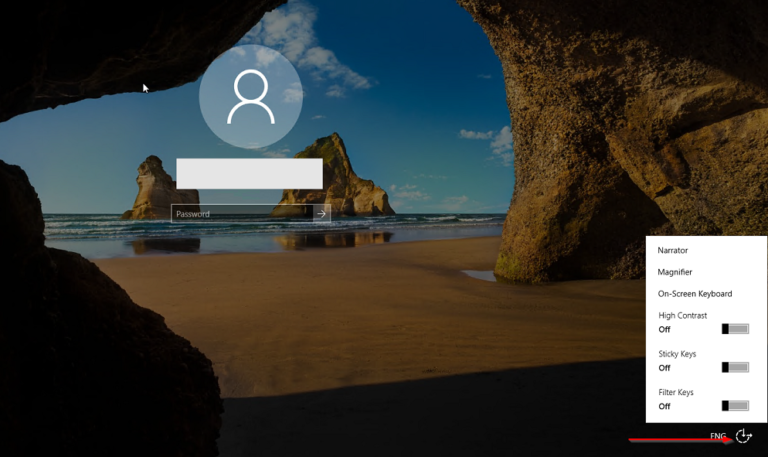Click the Off status under High Contrast
The image size is (768, 457).
664,328
